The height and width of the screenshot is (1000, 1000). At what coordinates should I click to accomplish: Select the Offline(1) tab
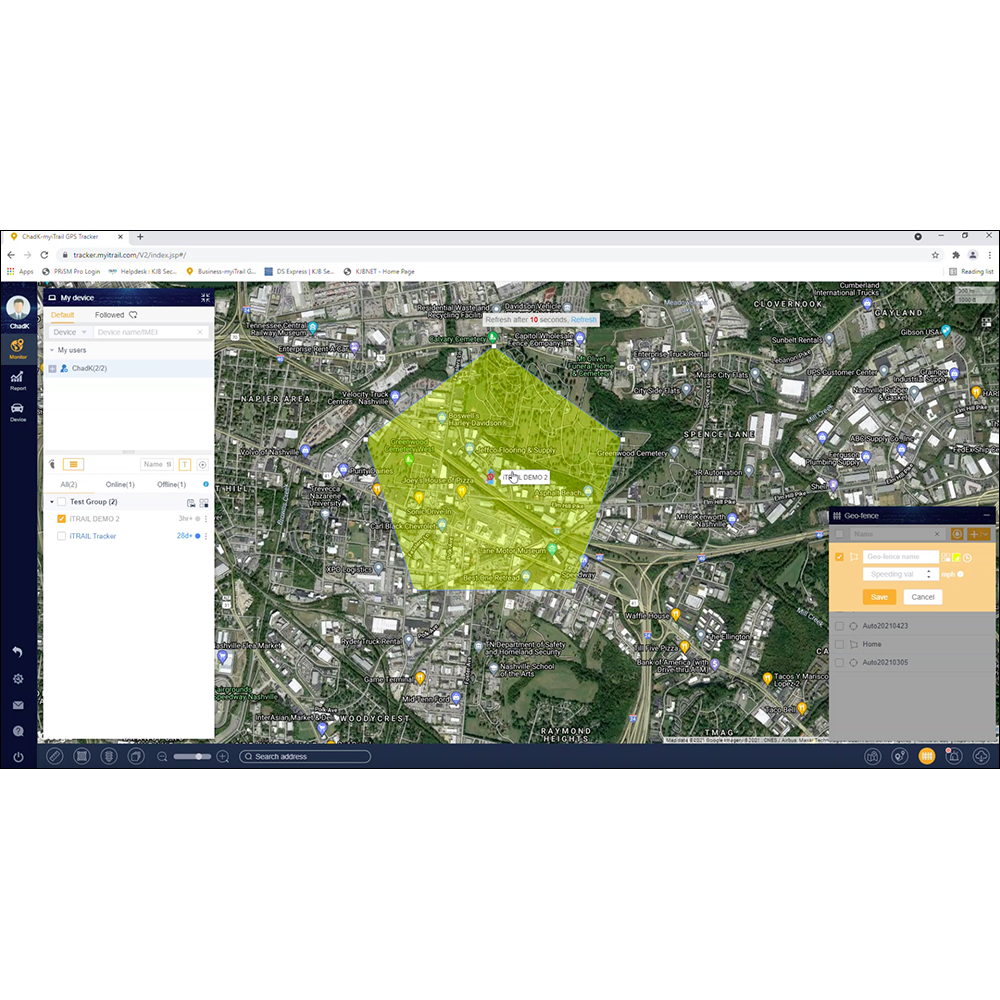pyautogui.click(x=171, y=484)
